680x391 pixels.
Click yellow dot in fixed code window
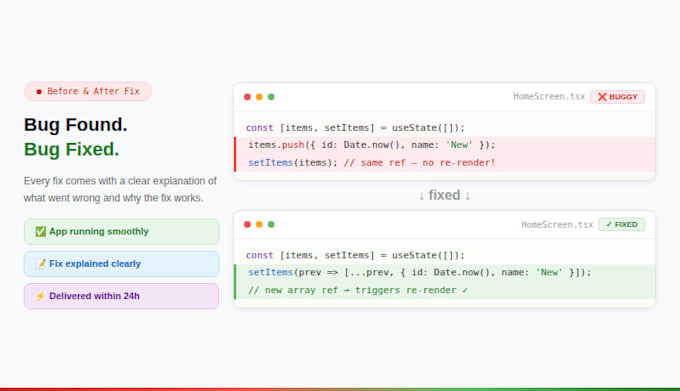tap(259, 224)
